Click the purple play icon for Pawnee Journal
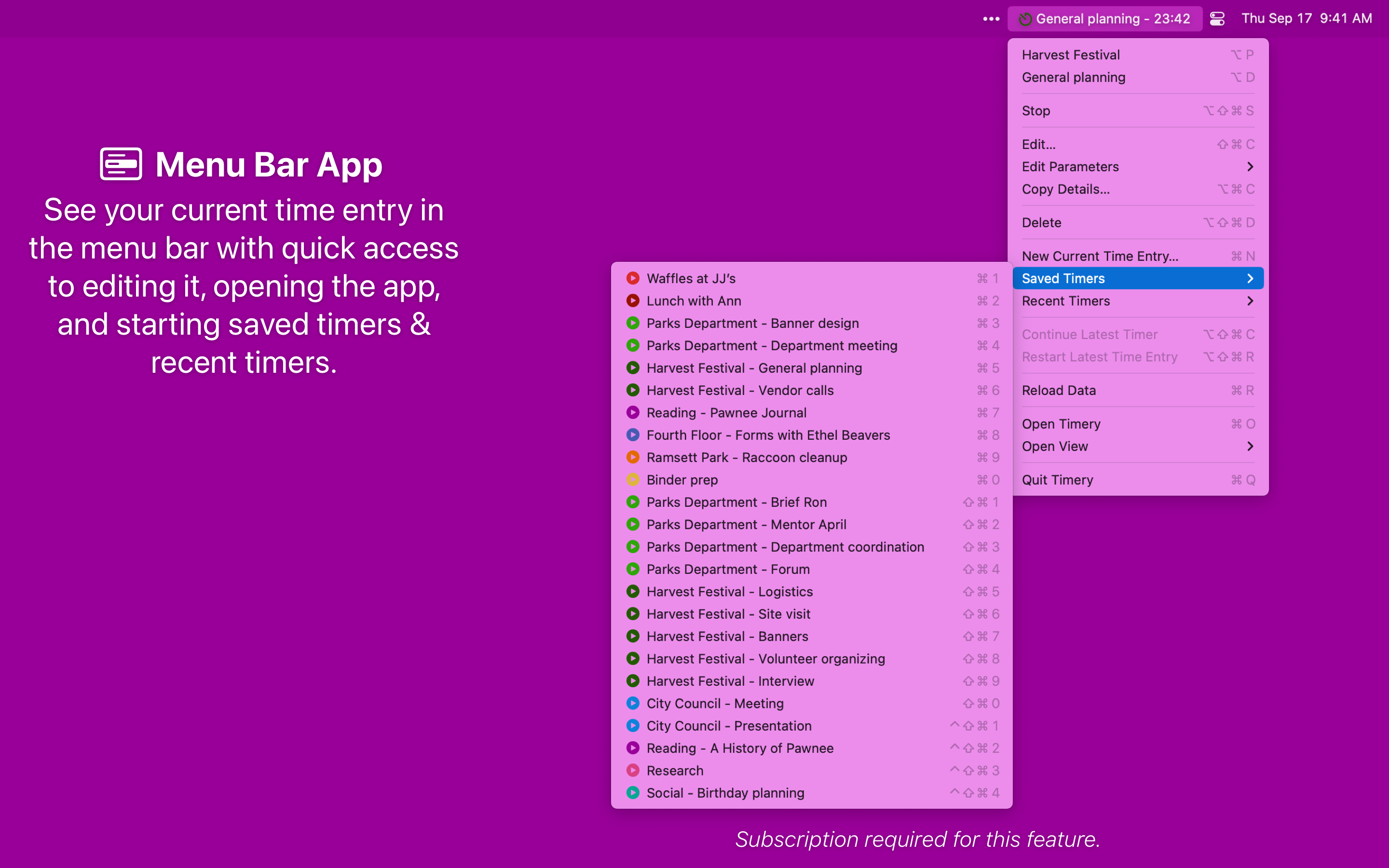Screen dimensions: 1389x868 632,413
